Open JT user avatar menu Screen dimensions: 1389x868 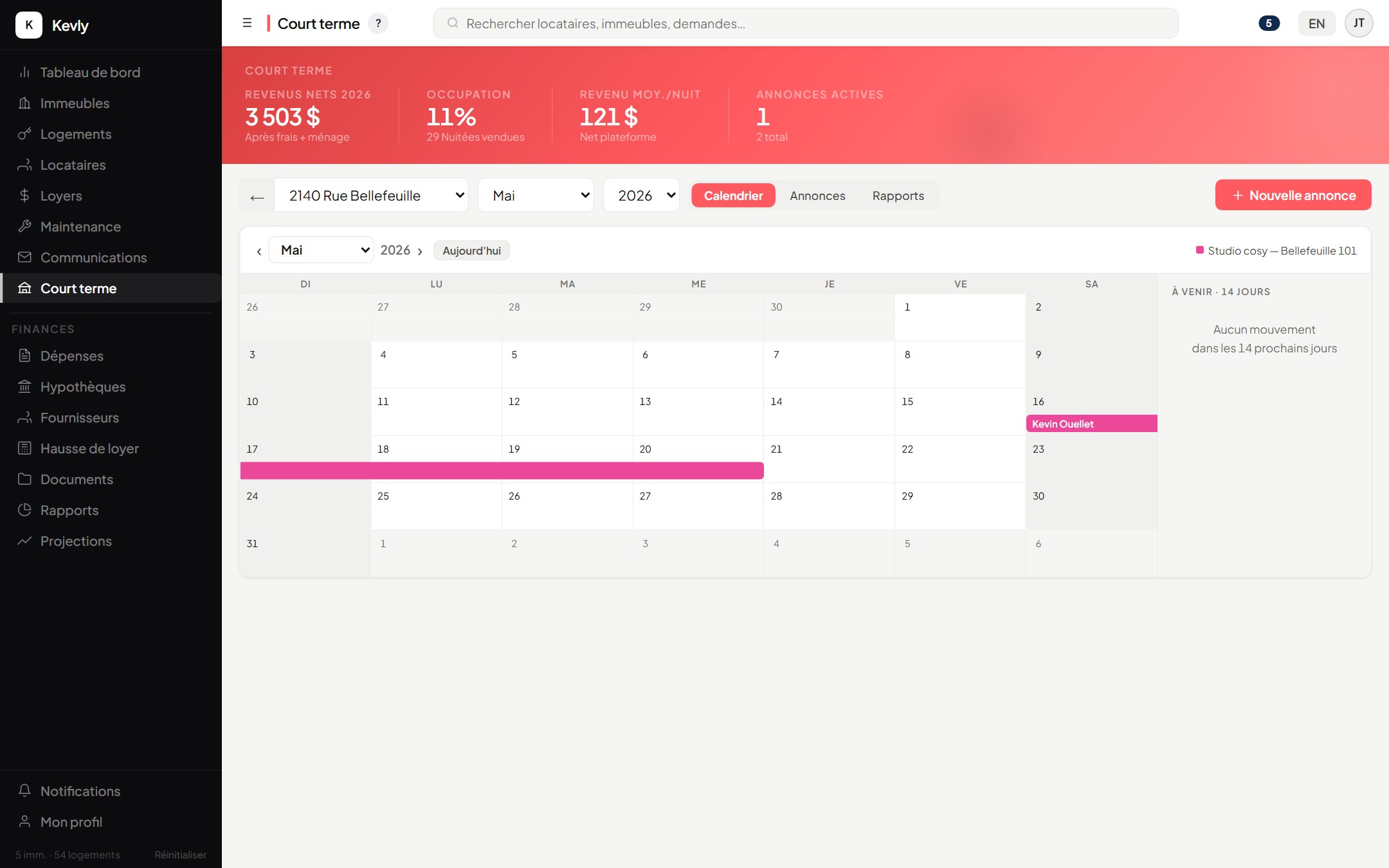tap(1359, 23)
